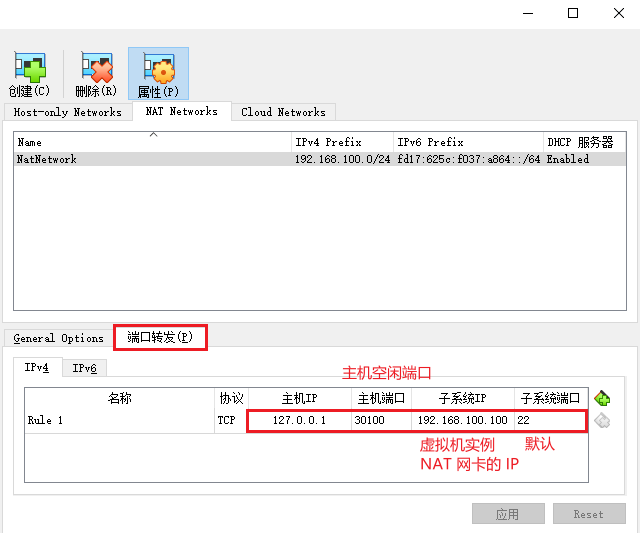
Task: Click the TCP protocol cell of Rule 1
Action: coord(226,420)
